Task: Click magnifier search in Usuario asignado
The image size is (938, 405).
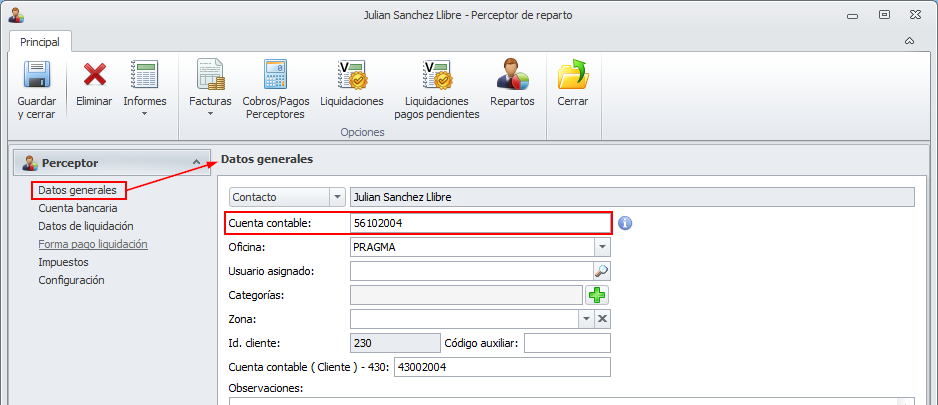Action: pos(601,271)
